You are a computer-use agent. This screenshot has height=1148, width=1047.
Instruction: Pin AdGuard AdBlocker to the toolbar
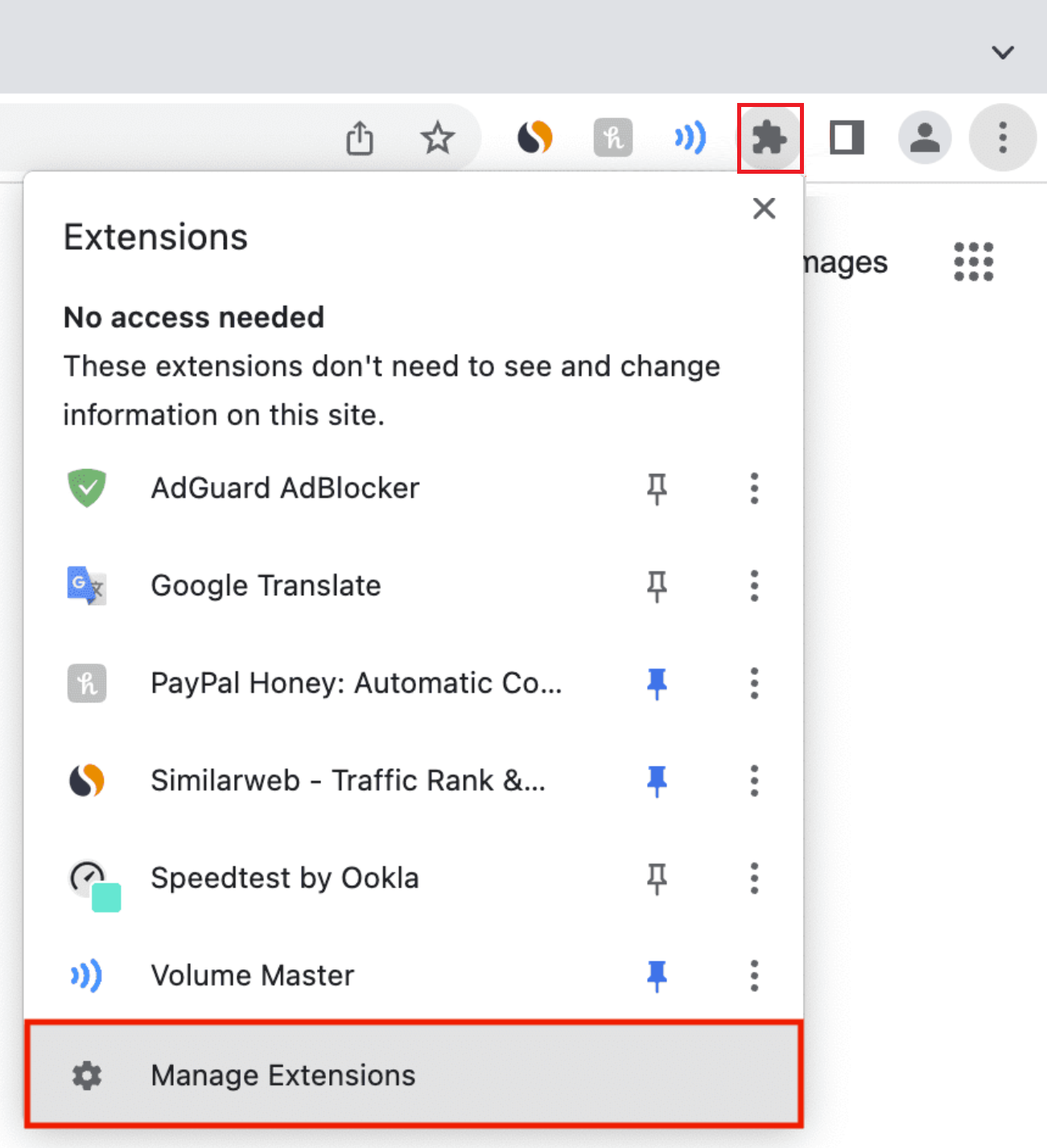[x=657, y=488]
